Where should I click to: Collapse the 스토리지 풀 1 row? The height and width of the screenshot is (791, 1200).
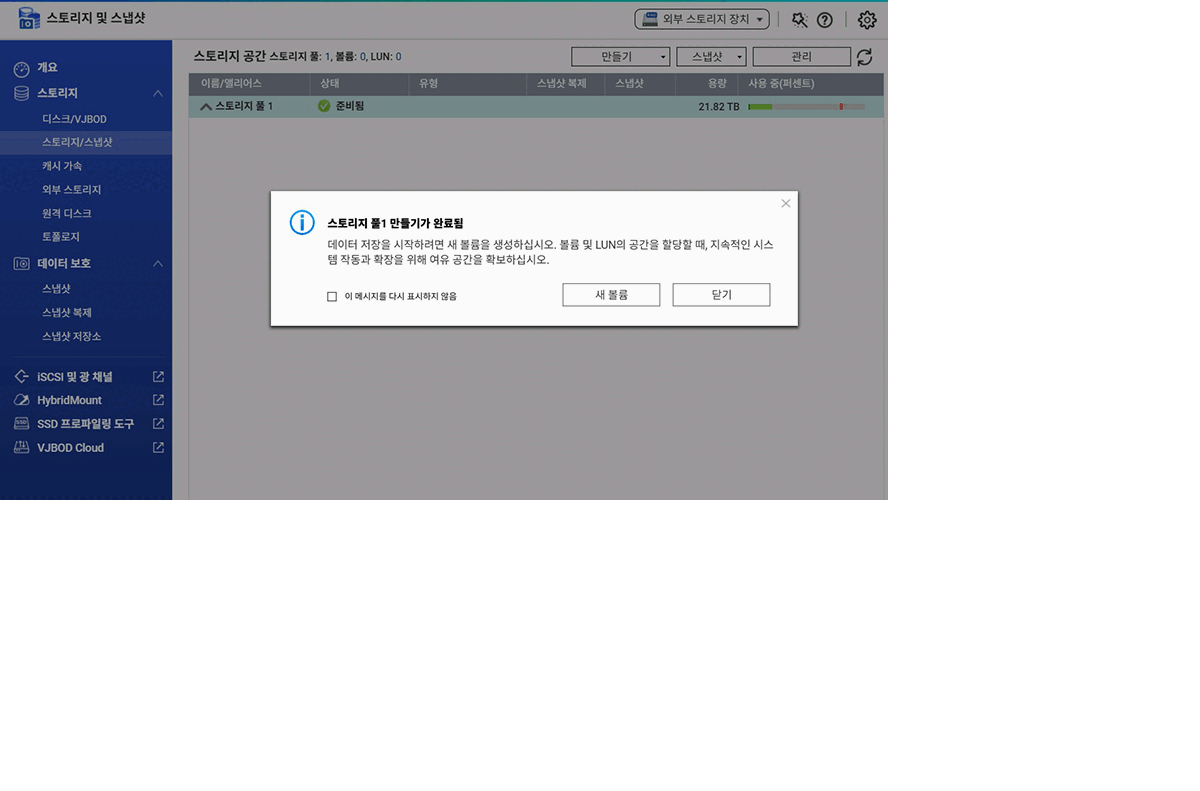[x=206, y=106]
